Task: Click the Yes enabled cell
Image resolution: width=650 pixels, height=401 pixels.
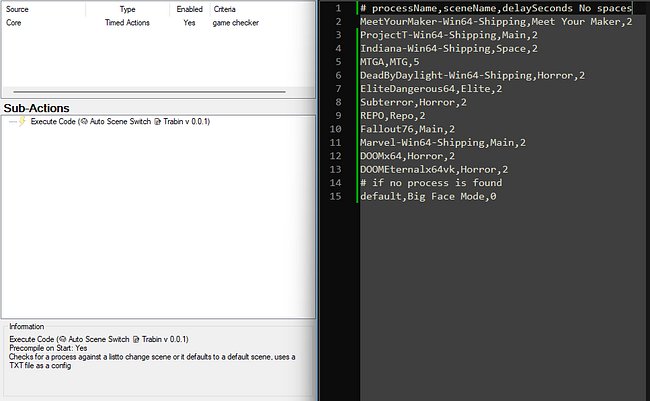Action: [189, 23]
